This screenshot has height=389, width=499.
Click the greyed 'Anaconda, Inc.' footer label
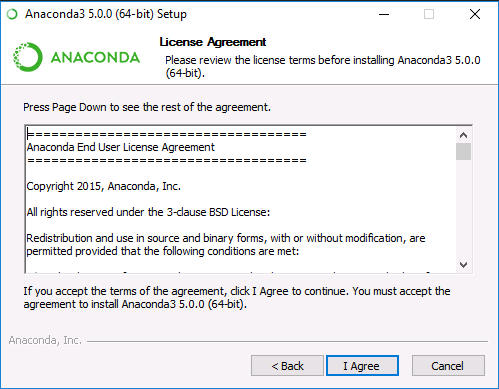click(45, 340)
